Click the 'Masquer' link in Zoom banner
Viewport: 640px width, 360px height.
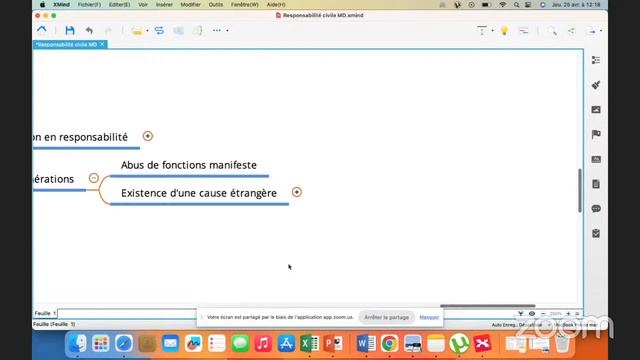[x=429, y=317]
